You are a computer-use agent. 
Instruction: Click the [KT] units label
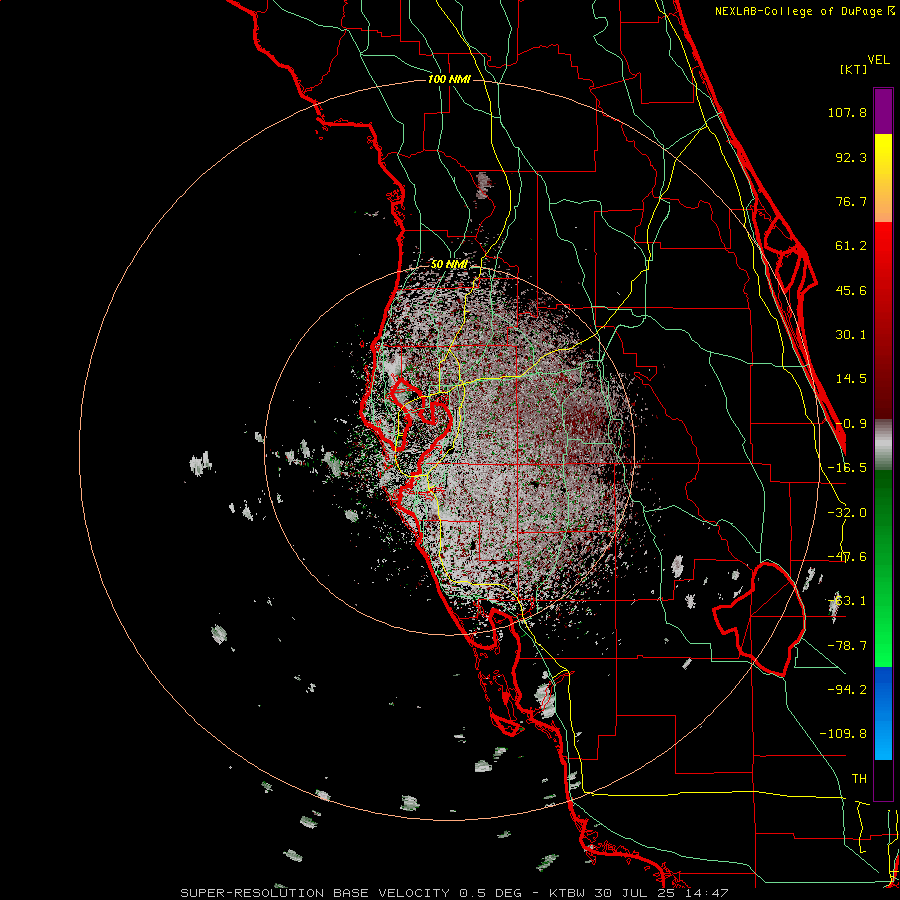click(x=854, y=69)
